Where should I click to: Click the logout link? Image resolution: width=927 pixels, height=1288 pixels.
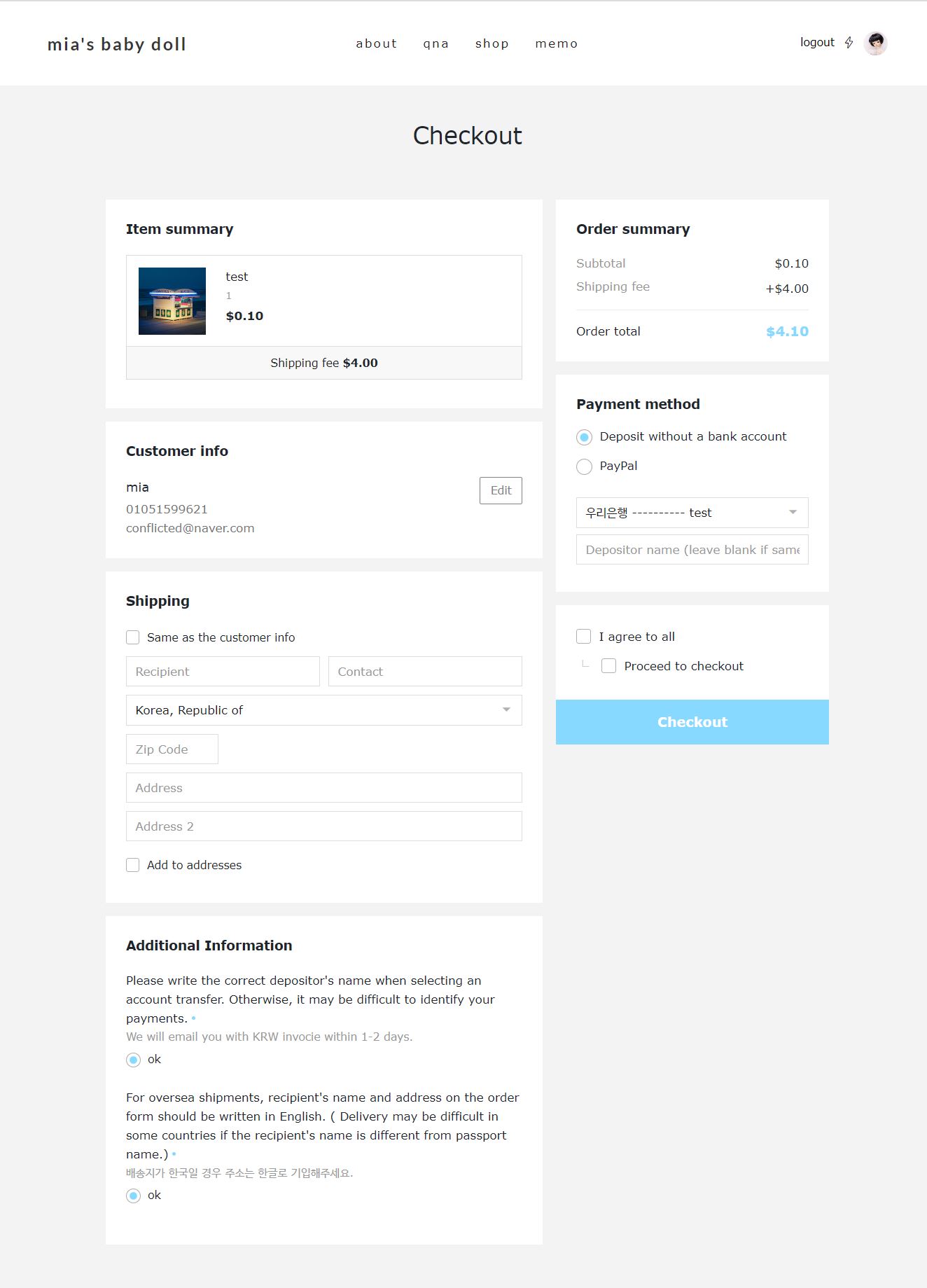(x=817, y=43)
